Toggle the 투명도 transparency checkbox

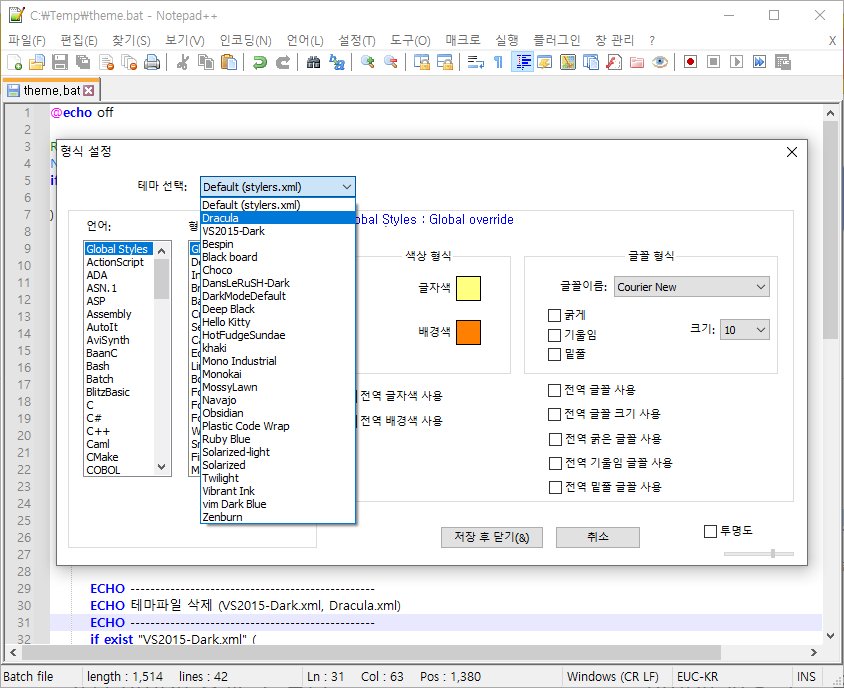(x=711, y=531)
